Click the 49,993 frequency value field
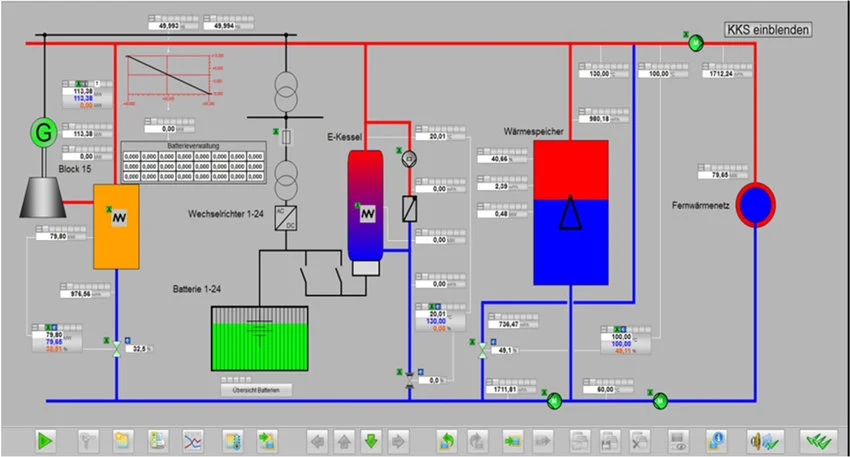The image size is (850, 457). 173,25
